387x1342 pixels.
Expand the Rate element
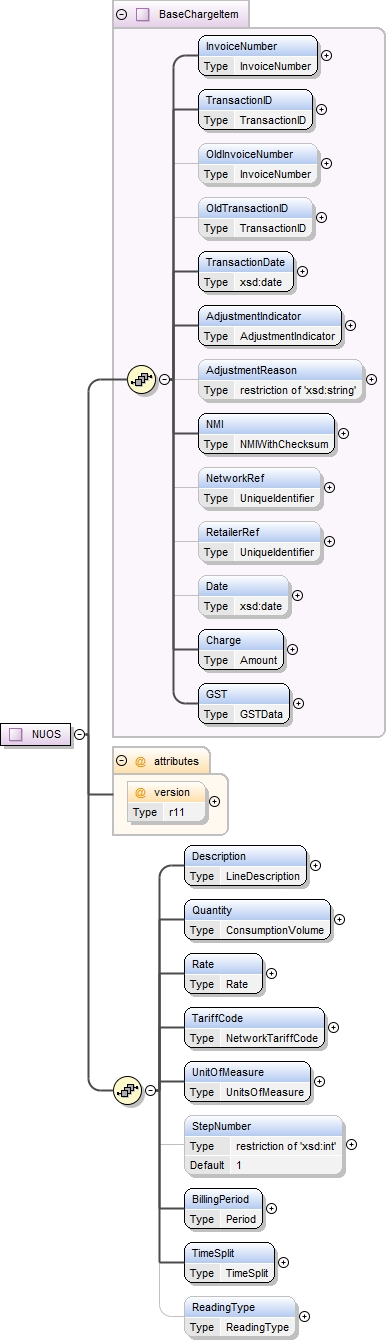click(271, 974)
